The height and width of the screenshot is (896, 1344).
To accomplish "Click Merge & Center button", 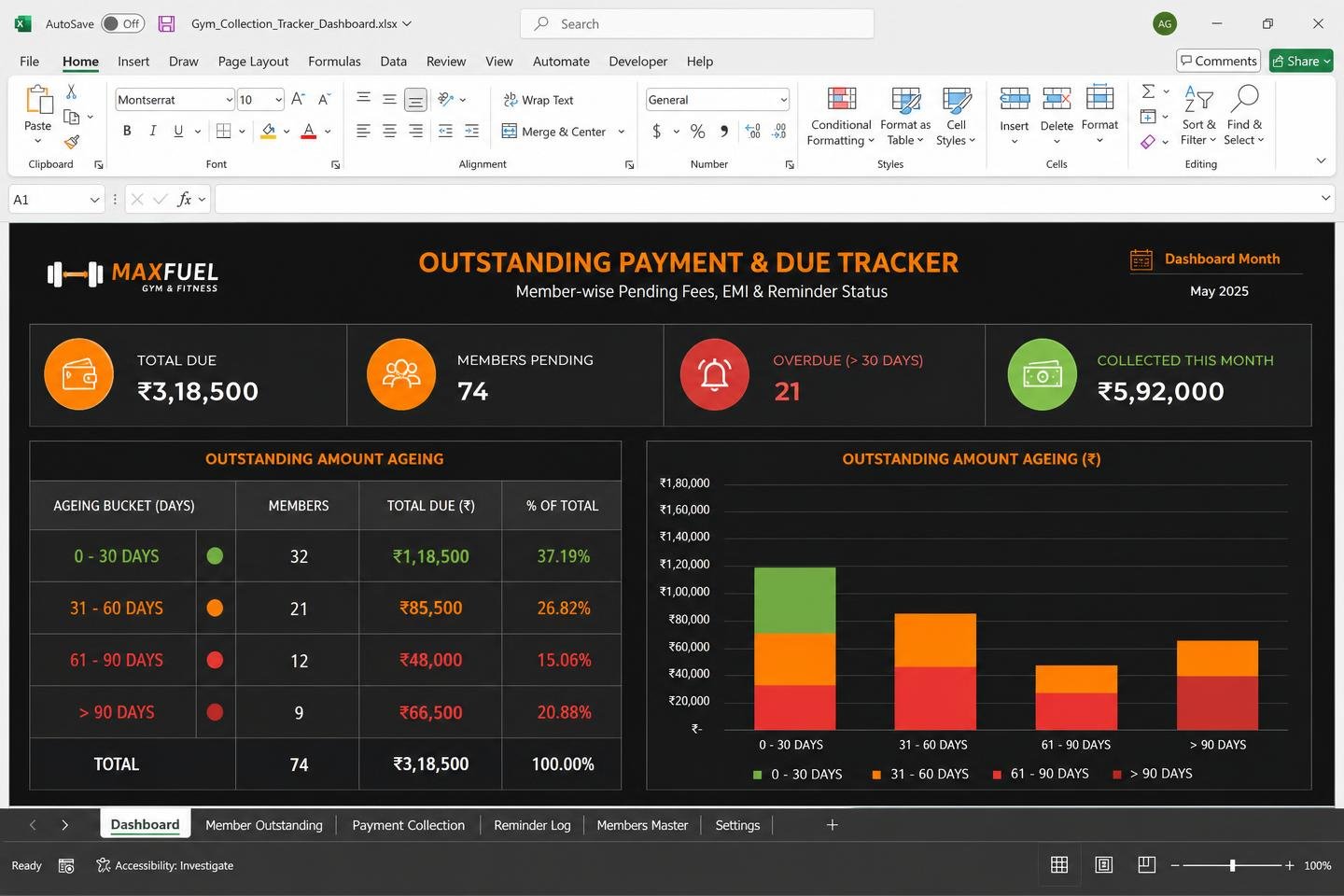I will coord(554,132).
